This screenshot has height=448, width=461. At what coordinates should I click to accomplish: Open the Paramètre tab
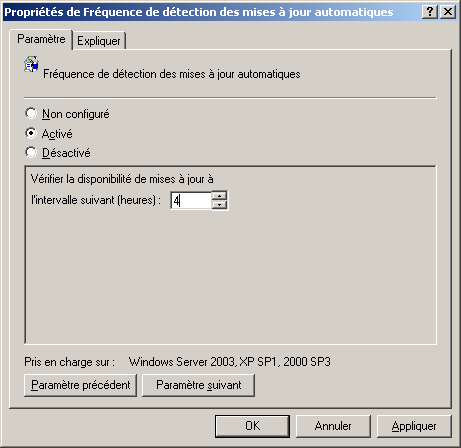pos(41,39)
